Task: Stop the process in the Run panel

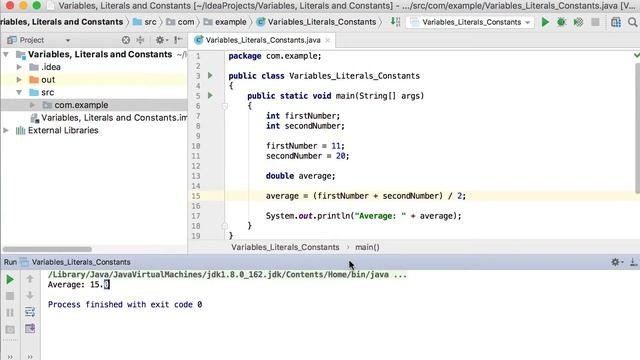Action: [x=10, y=296]
